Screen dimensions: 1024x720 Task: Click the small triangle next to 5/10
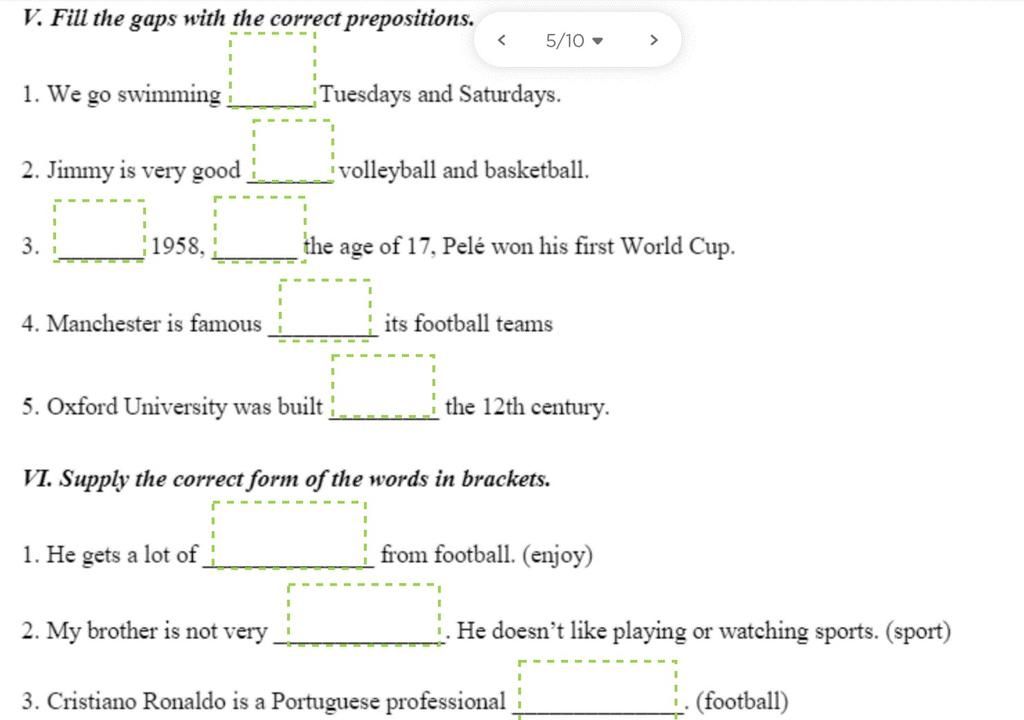(597, 41)
